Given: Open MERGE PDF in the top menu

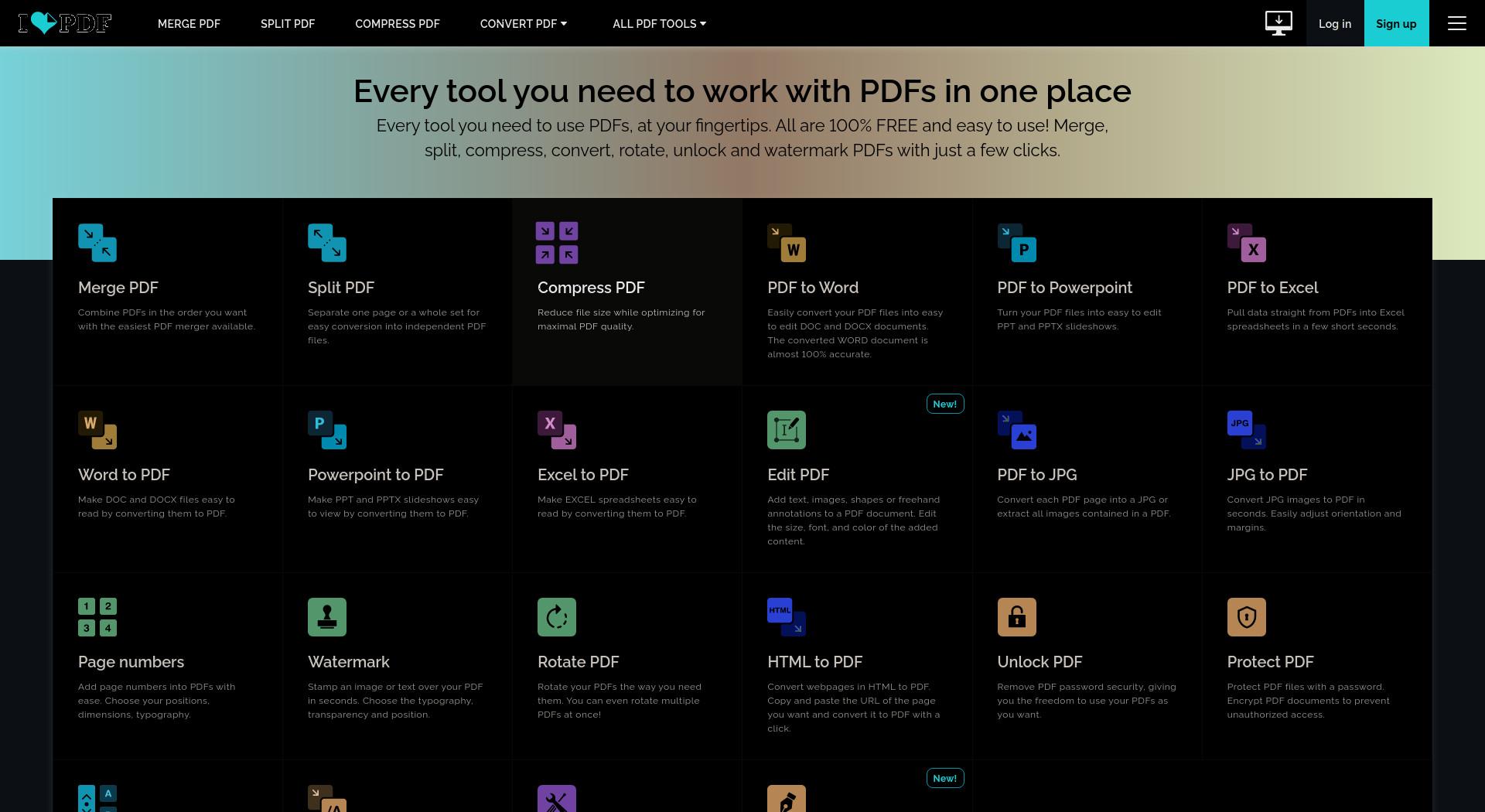Looking at the screenshot, I should pos(189,24).
